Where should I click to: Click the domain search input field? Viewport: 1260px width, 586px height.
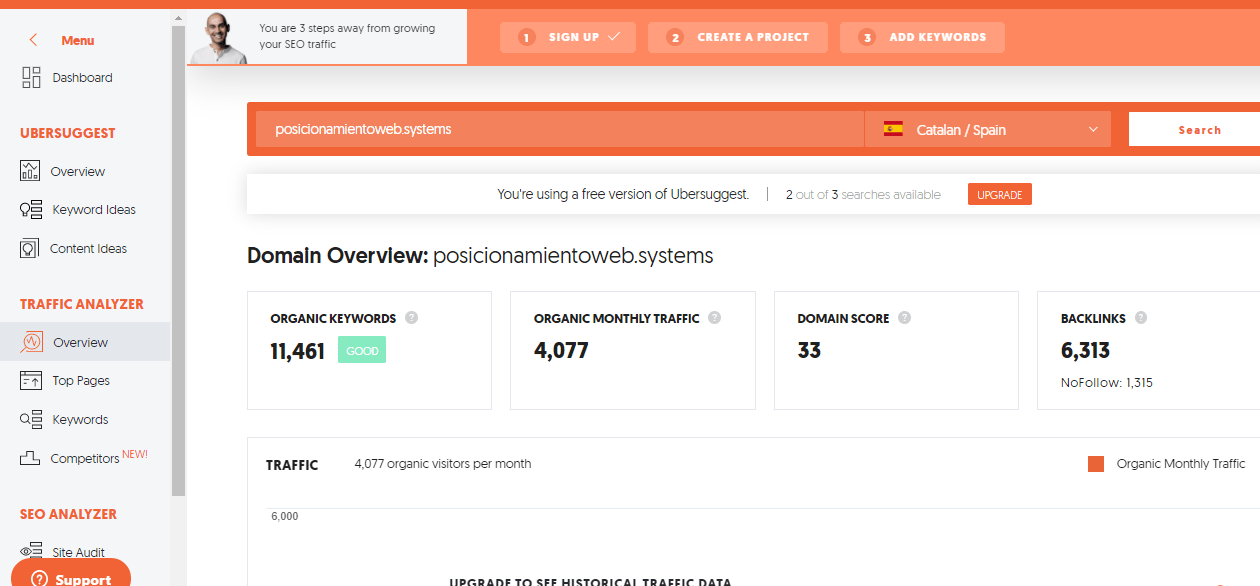[x=560, y=129]
